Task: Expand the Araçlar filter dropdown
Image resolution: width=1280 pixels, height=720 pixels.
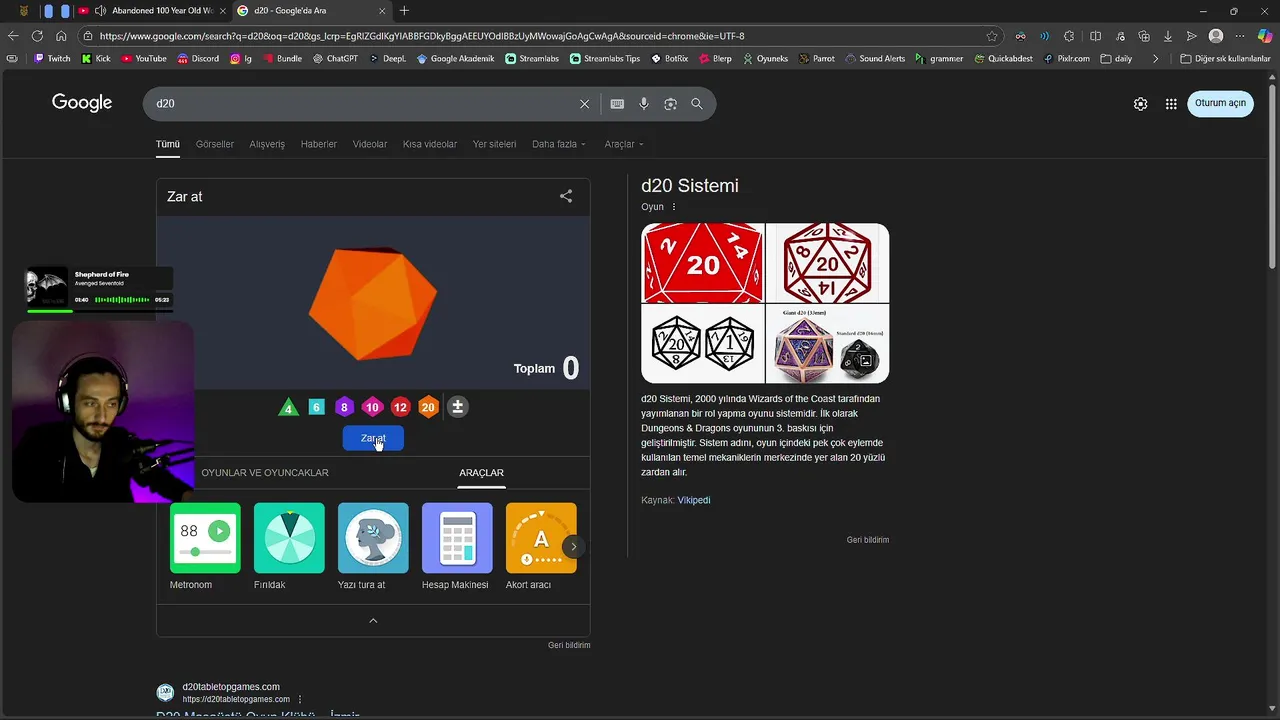Action: [624, 144]
